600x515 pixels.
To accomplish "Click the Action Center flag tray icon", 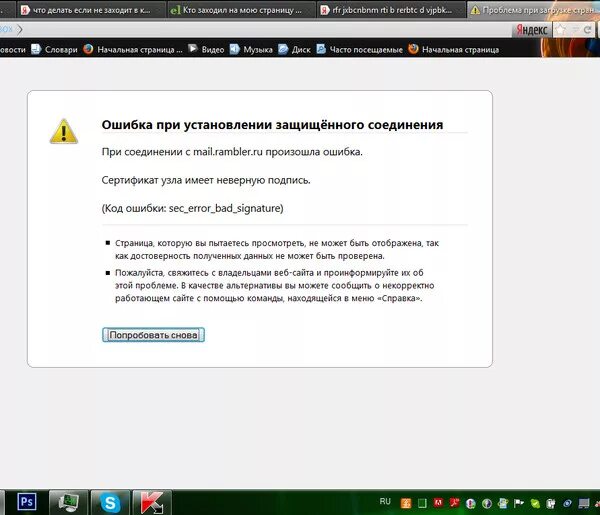I will point(519,503).
